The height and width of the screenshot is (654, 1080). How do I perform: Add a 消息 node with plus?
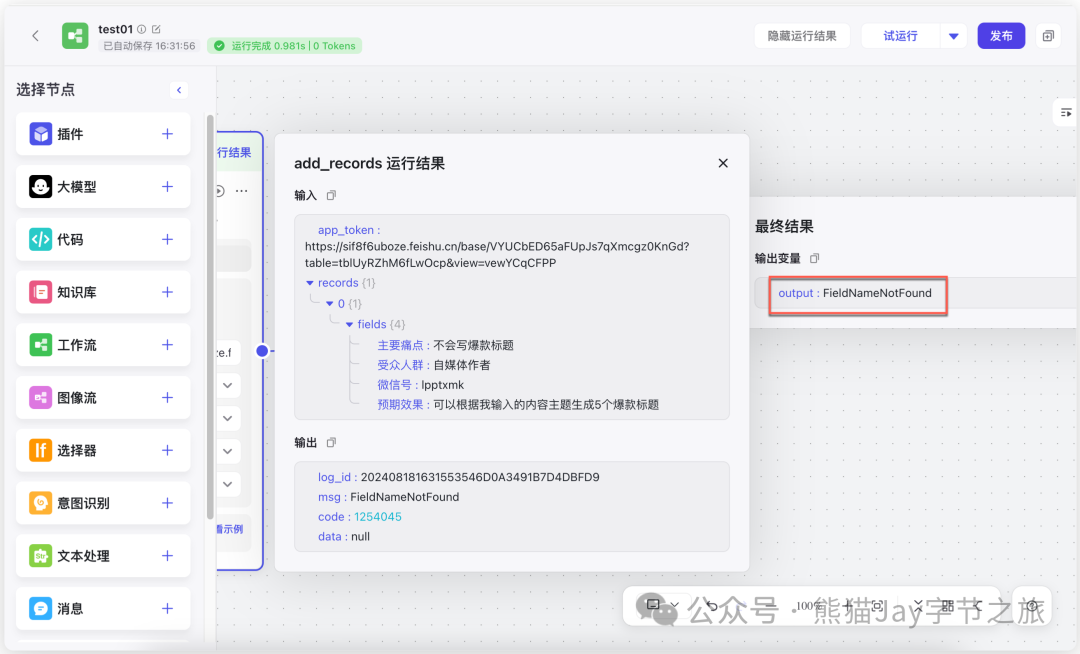tap(167, 609)
